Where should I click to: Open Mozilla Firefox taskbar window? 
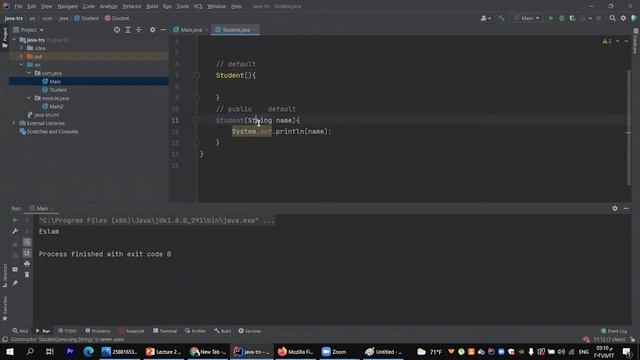(295, 351)
